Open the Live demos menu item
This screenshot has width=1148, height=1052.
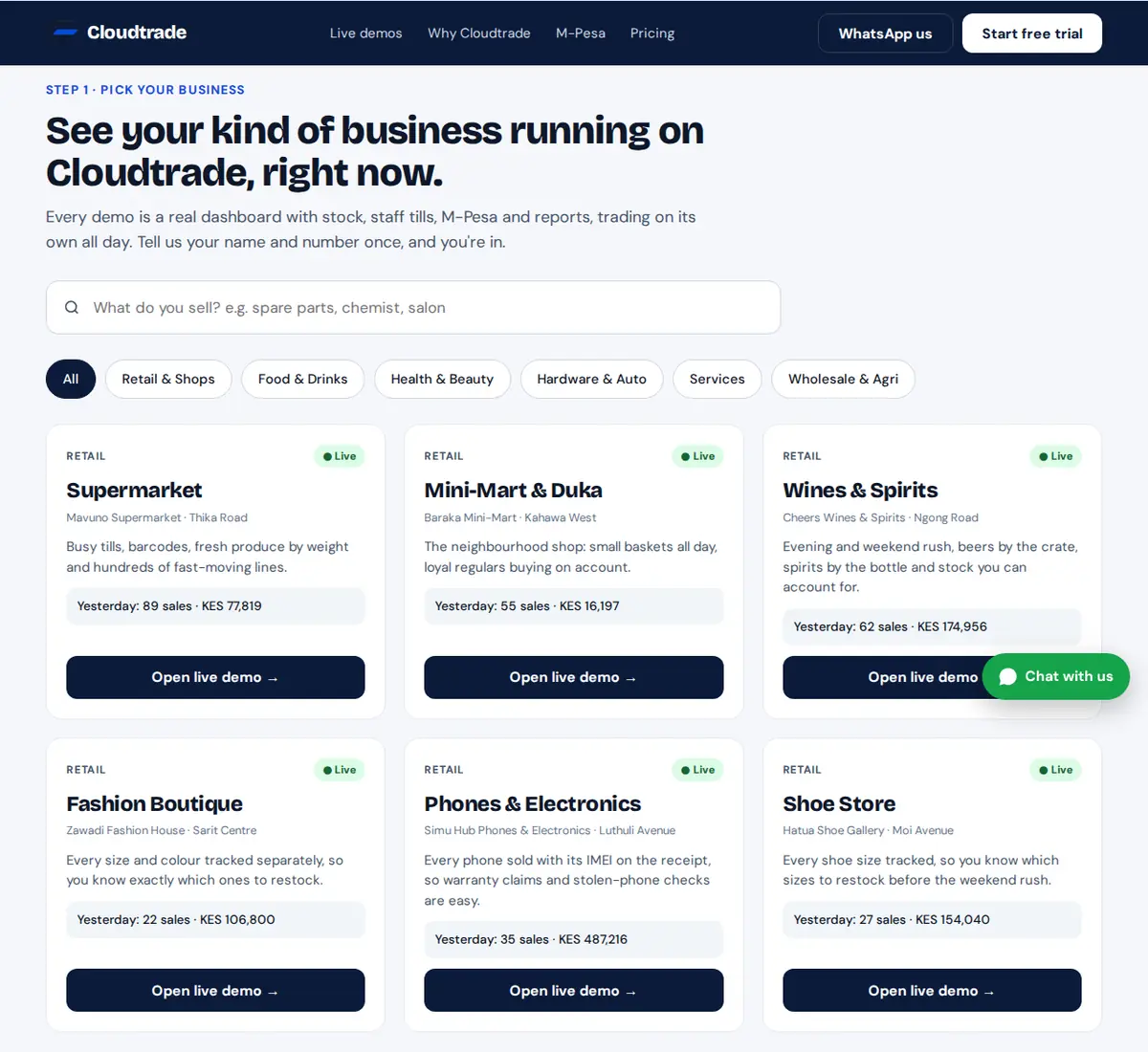(x=365, y=33)
